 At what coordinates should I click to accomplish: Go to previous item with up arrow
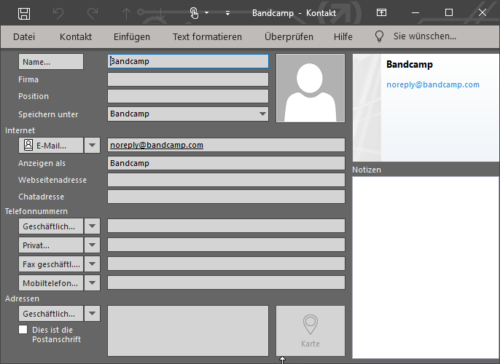coord(126,14)
